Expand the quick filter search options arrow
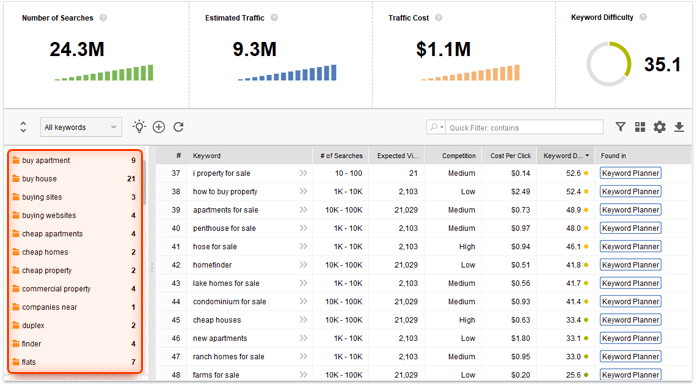 coord(436,127)
